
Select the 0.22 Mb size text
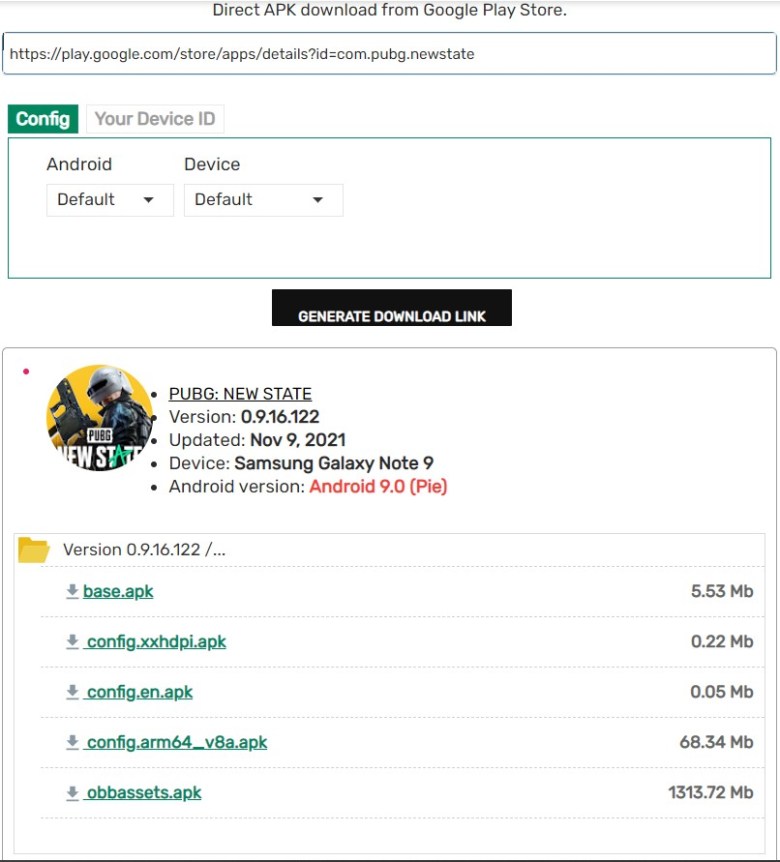(722, 642)
